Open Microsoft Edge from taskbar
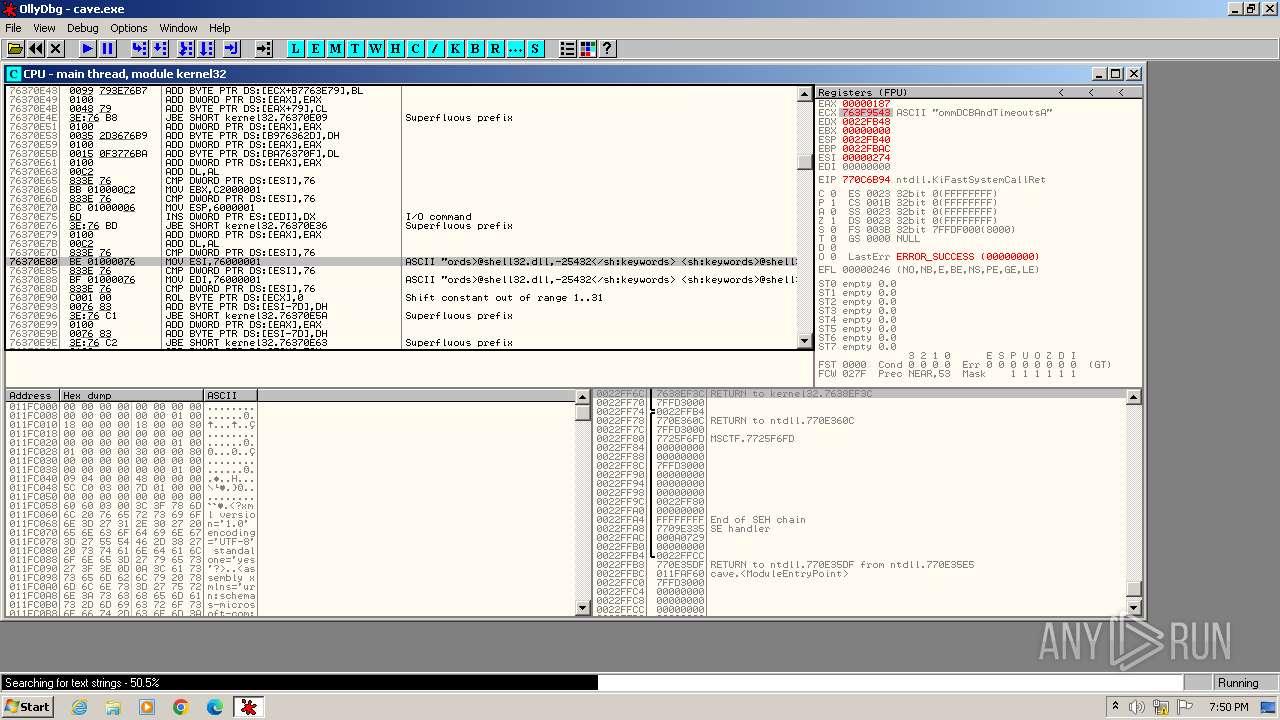This screenshot has height=720, width=1280. click(x=214, y=707)
